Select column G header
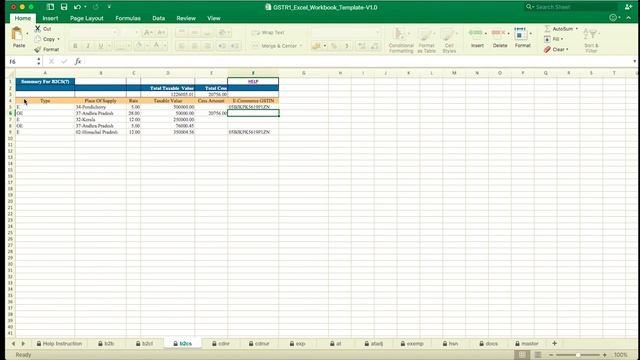The height and width of the screenshot is (360, 640). 303,73
